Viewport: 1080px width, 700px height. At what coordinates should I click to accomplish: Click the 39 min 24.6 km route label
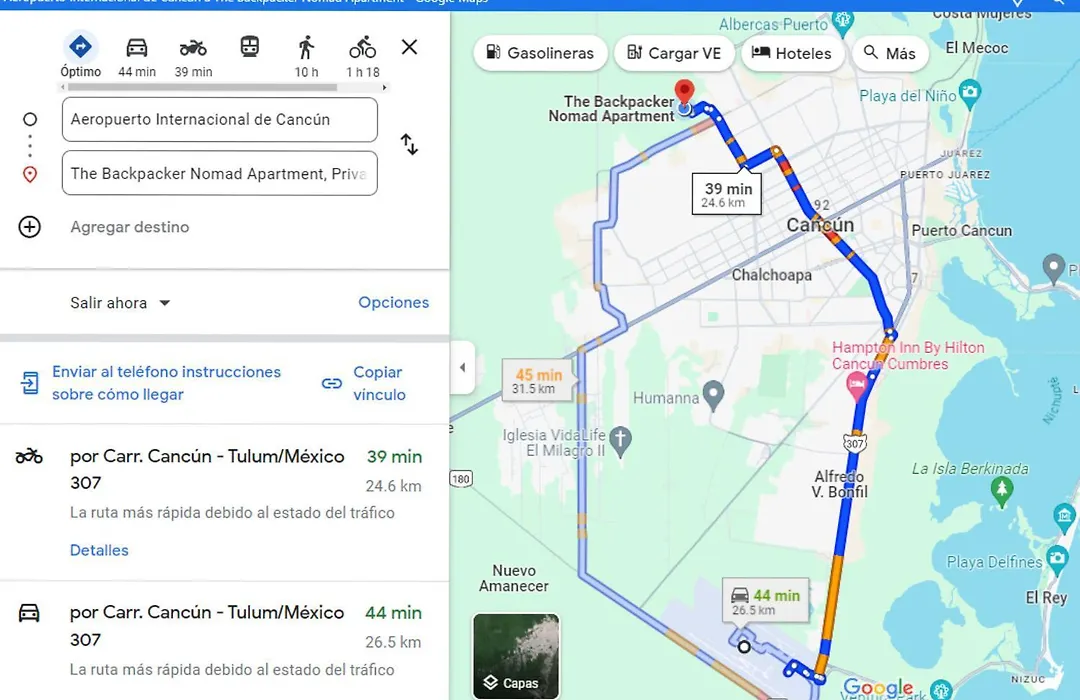[727, 194]
